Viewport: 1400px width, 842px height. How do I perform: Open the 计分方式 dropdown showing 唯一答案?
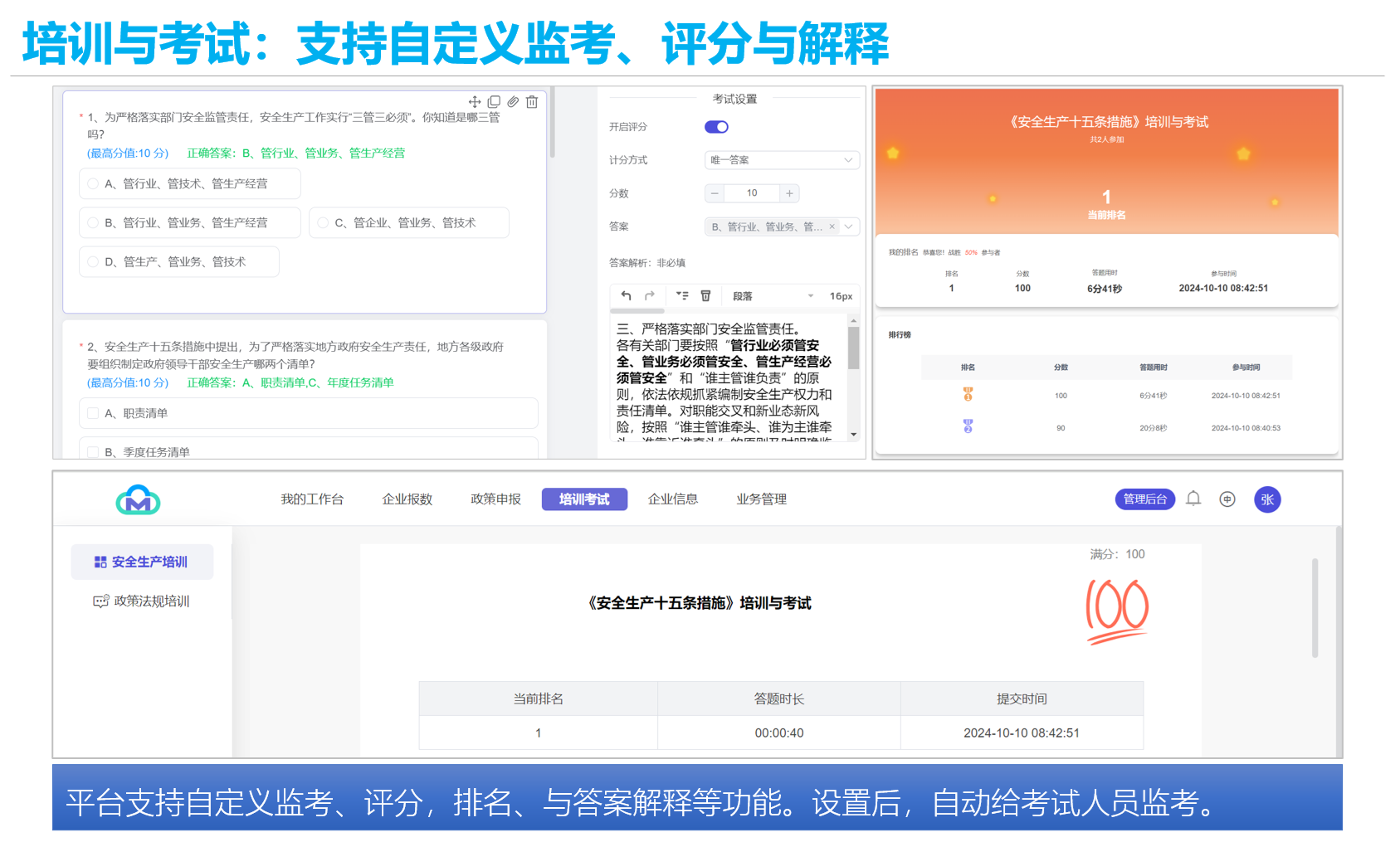click(781, 160)
